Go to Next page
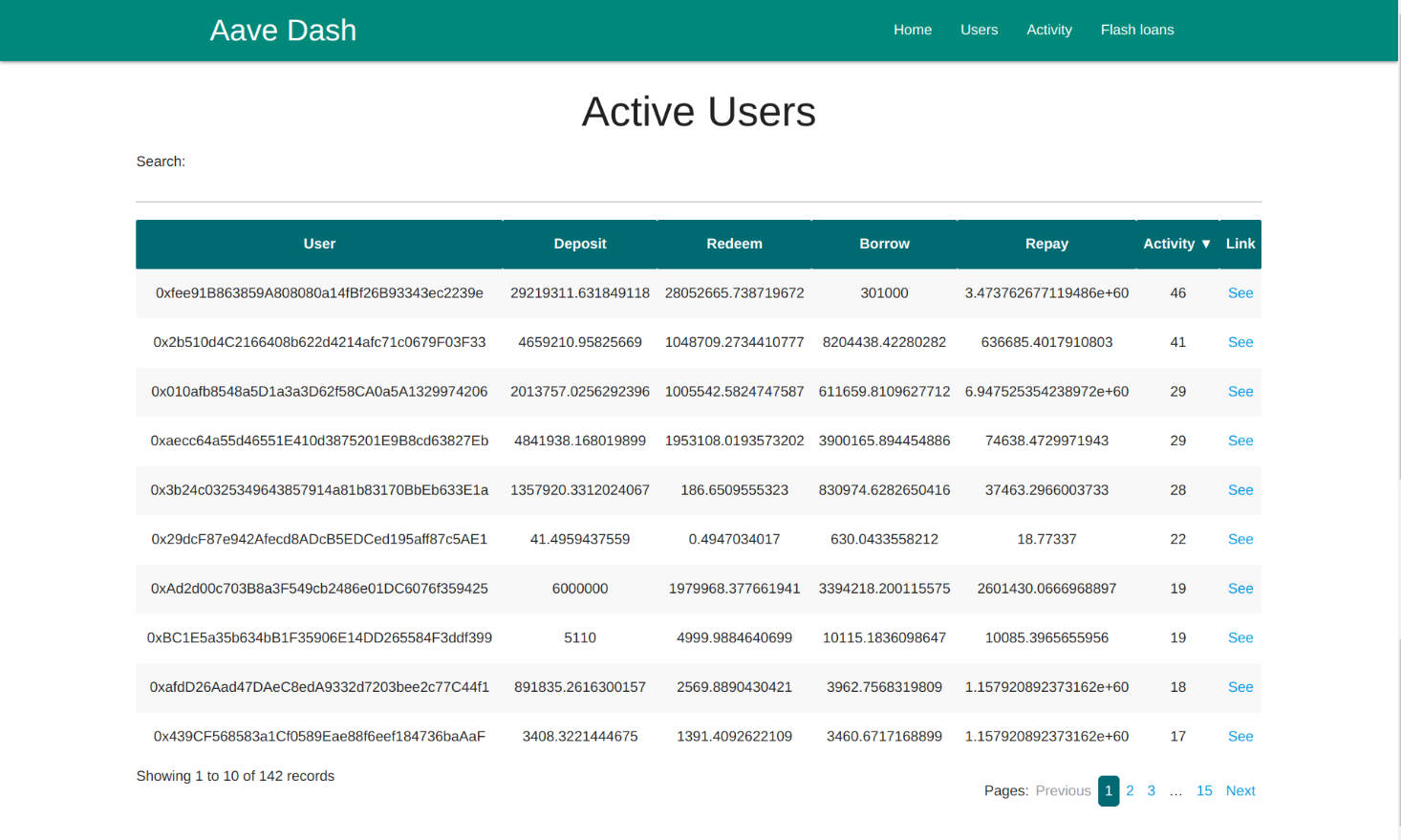 pyautogui.click(x=1240, y=790)
